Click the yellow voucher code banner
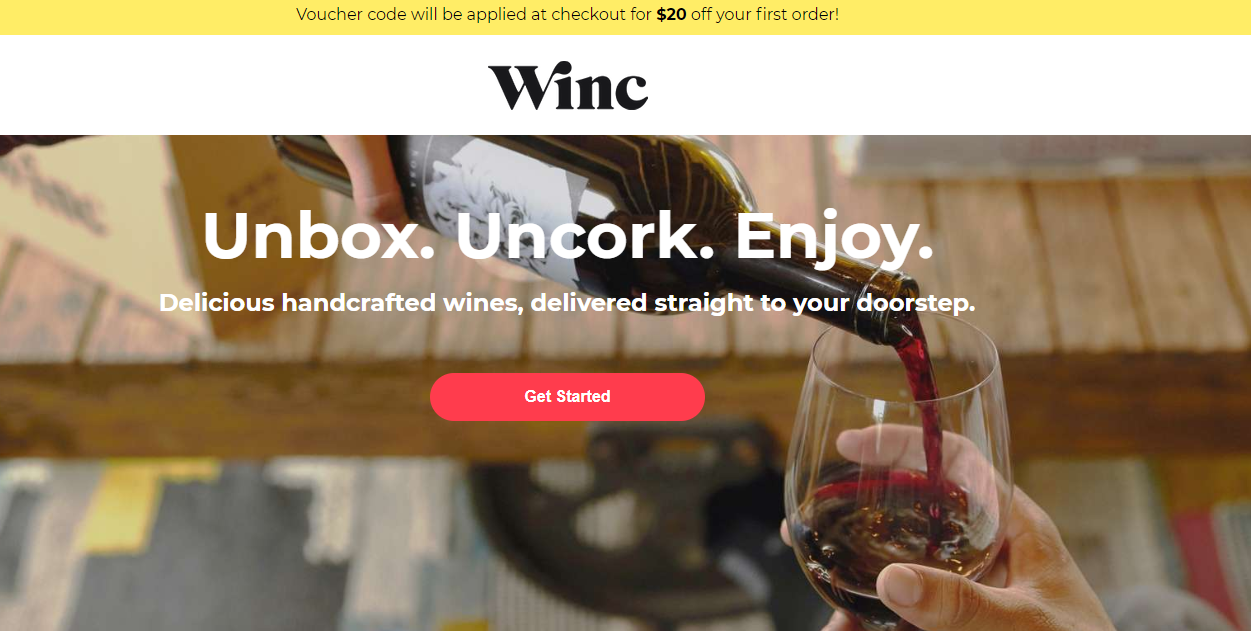Image resolution: width=1251 pixels, height=631 pixels. 625,17
